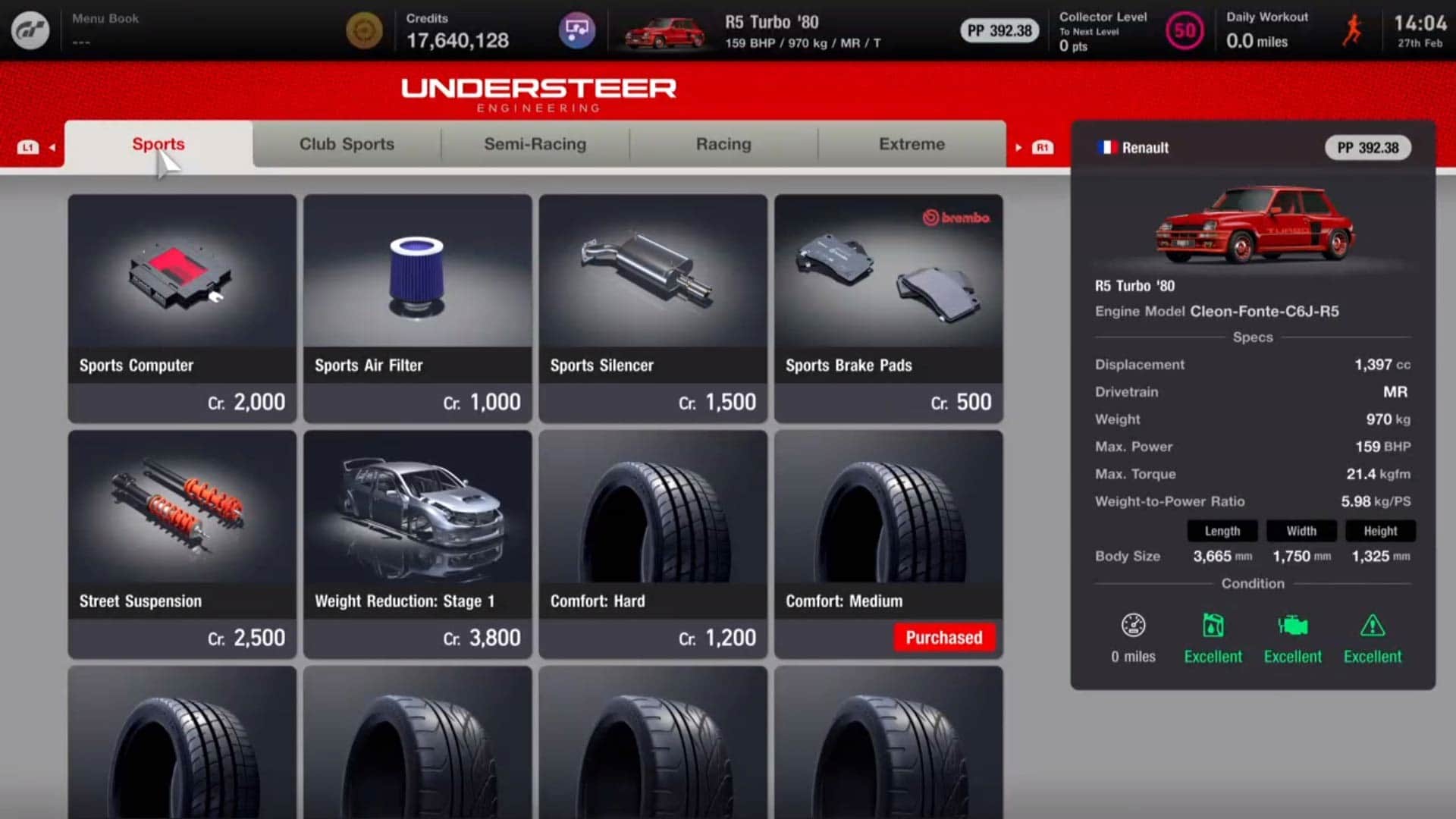Open the roulette ticket icon
This screenshot has width=1456, height=819.
point(577,30)
